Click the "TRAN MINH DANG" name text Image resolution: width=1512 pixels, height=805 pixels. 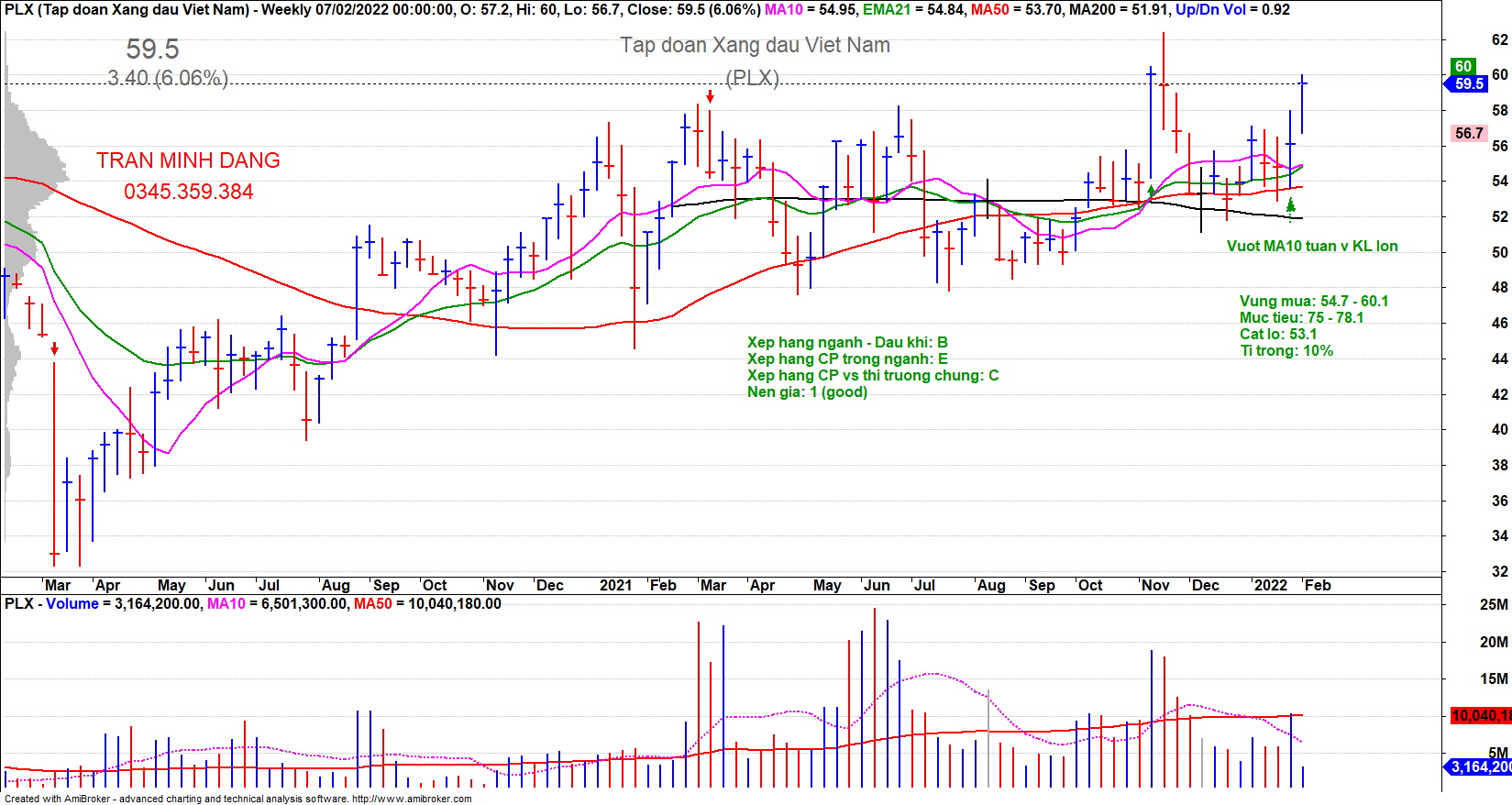pyautogui.click(x=188, y=160)
